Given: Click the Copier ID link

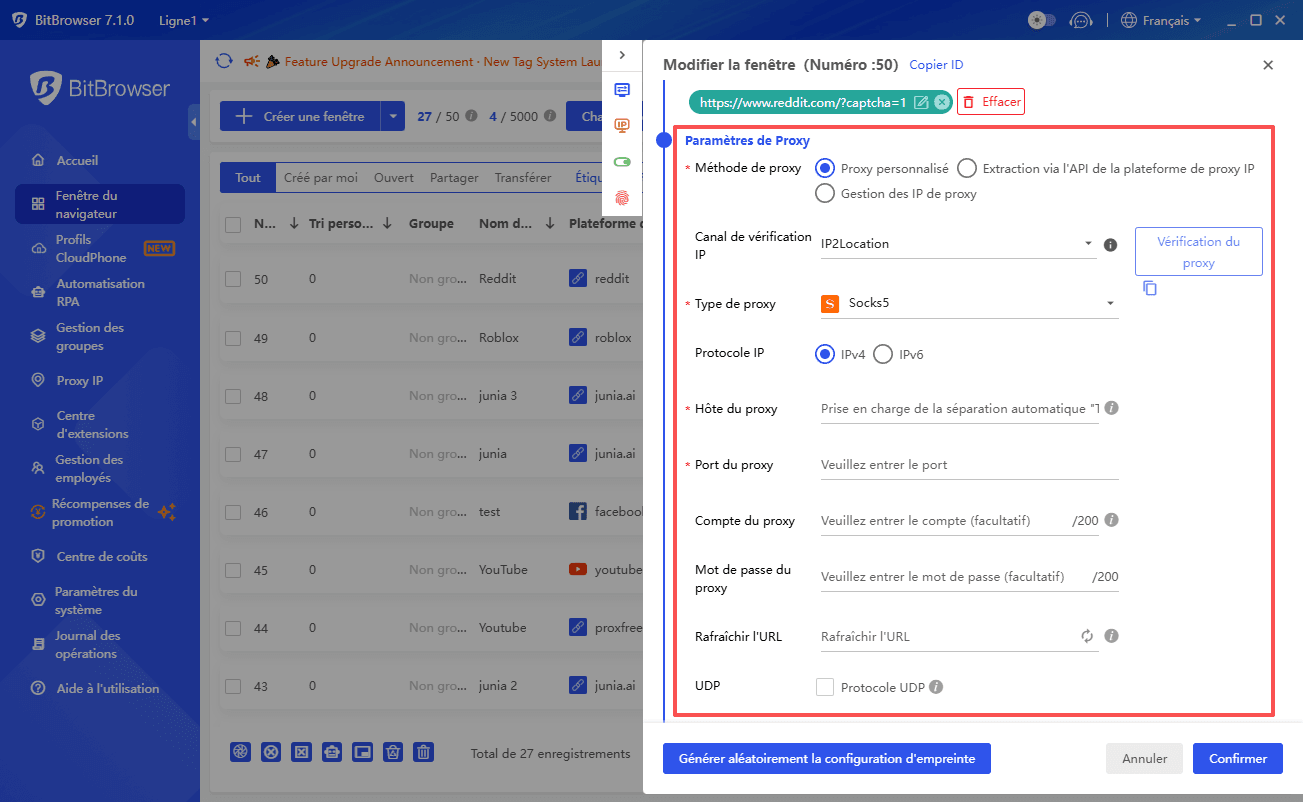Looking at the screenshot, I should click(x=936, y=65).
